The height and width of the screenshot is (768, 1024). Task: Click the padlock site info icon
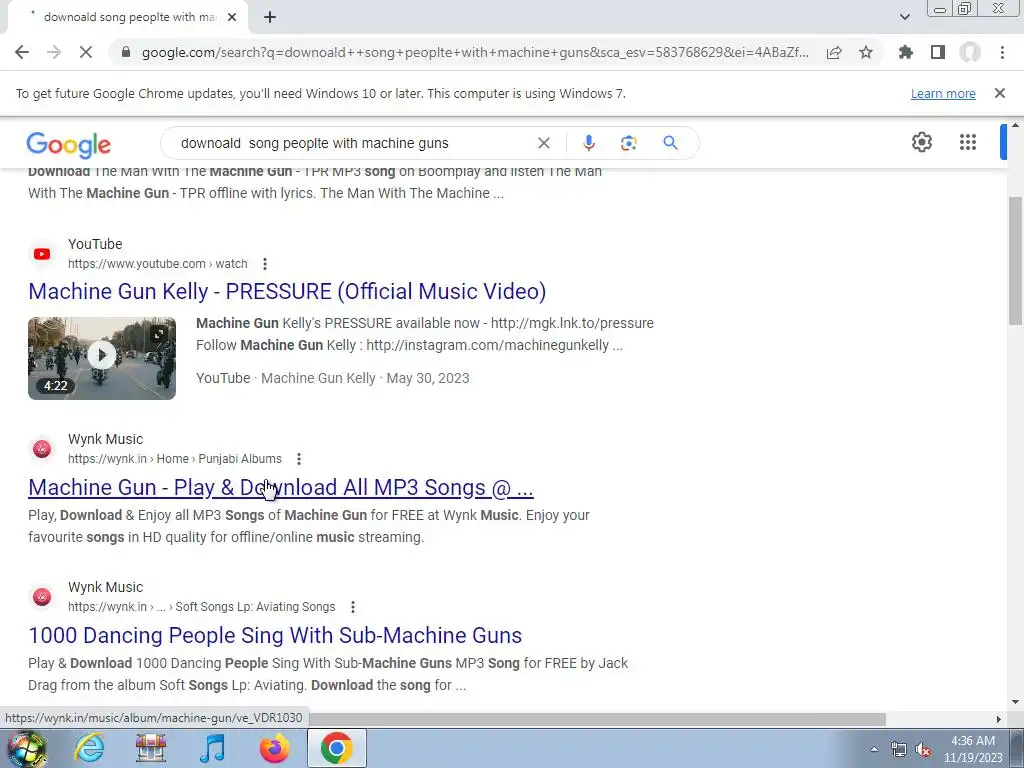click(126, 52)
